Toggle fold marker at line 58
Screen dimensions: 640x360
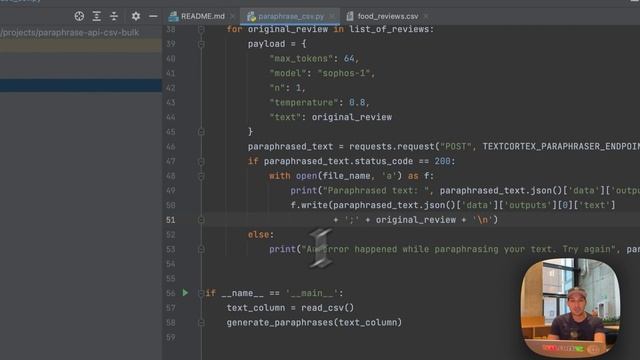[x=201, y=322]
